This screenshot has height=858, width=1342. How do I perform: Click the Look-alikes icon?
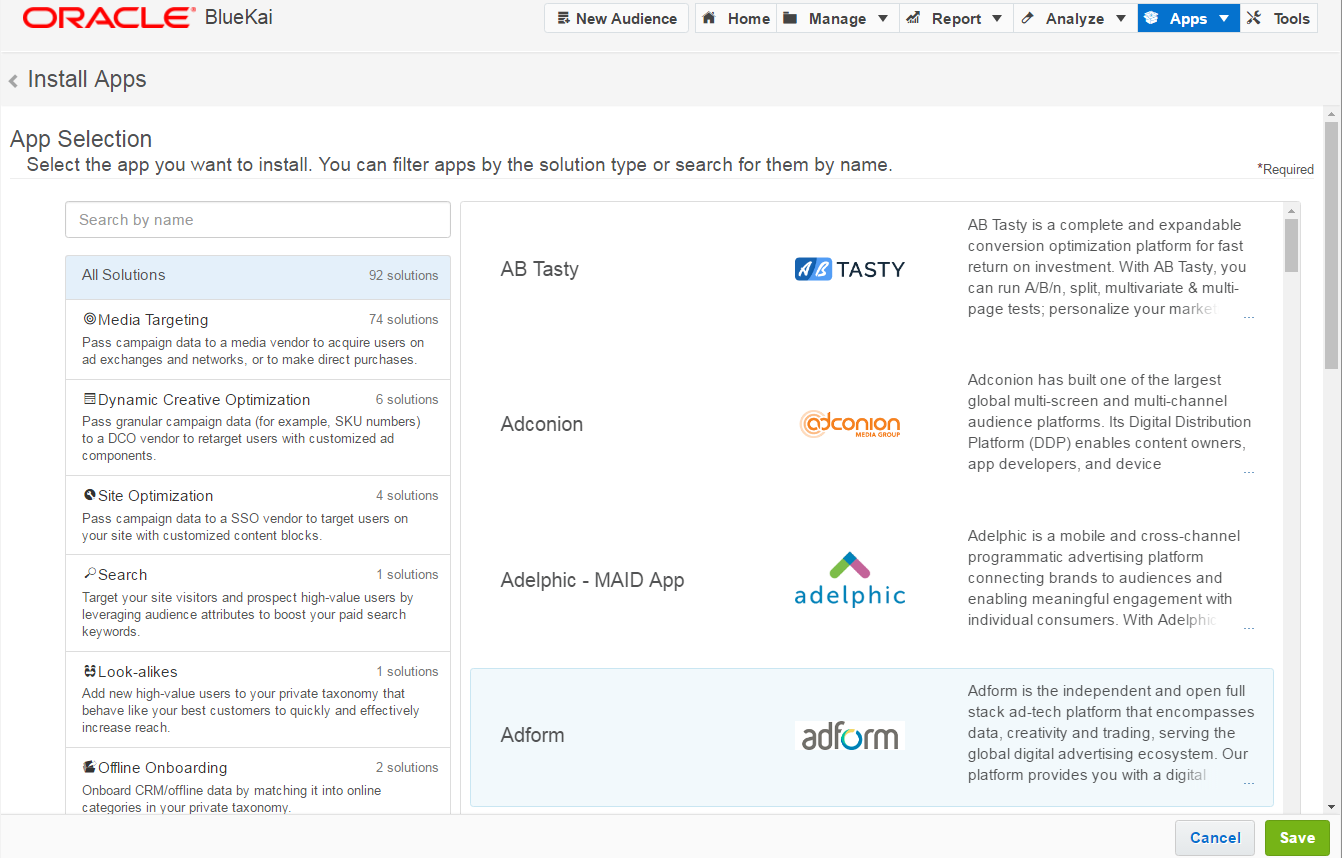89,671
